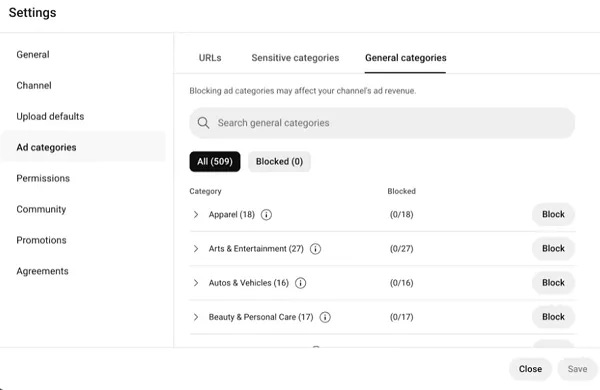Open the Sensitive categories tab
The width and height of the screenshot is (600, 390).
click(x=295, y=58)
